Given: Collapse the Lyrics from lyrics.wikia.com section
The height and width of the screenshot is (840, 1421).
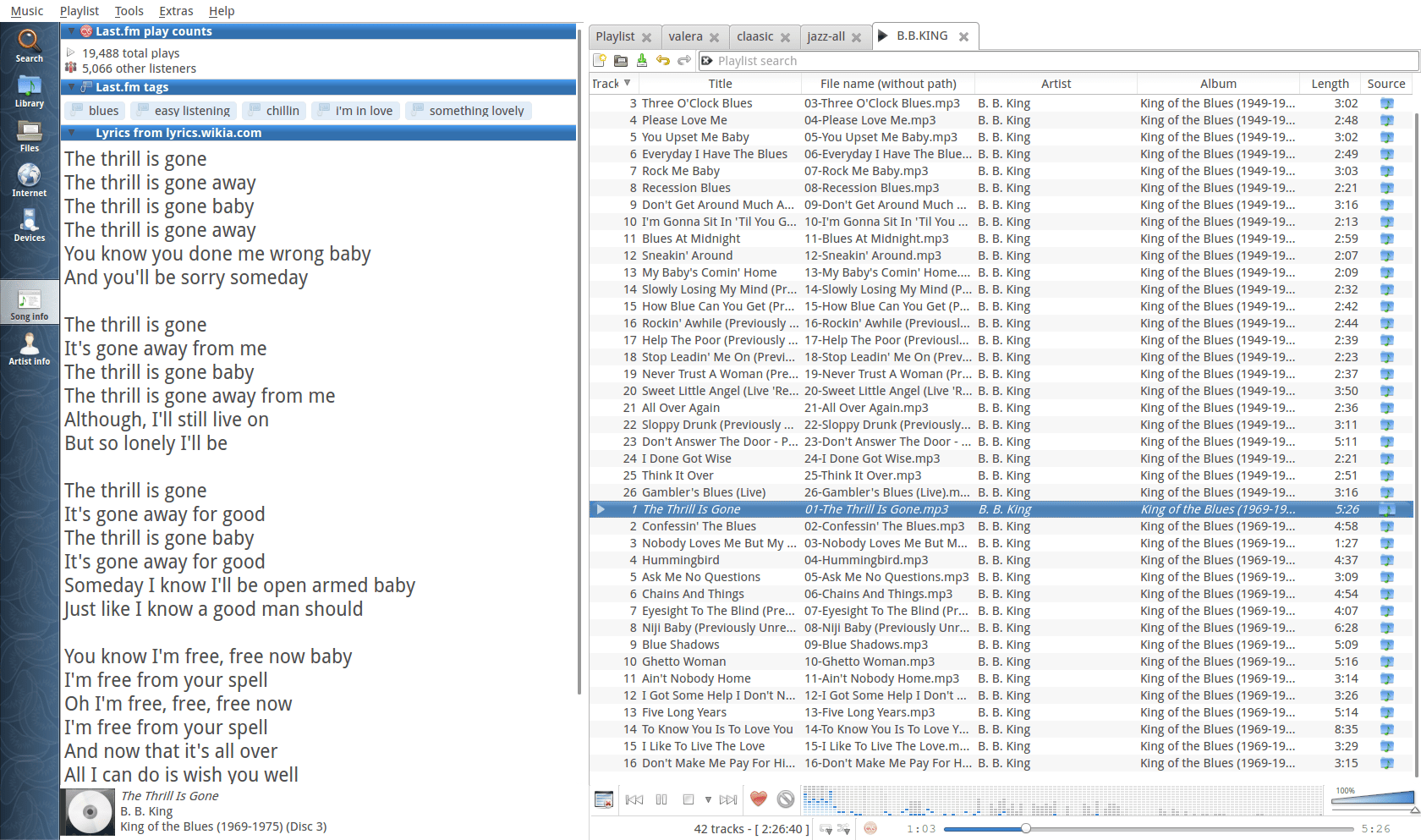Looking at the screenshot, I should [x=70, y=132].
